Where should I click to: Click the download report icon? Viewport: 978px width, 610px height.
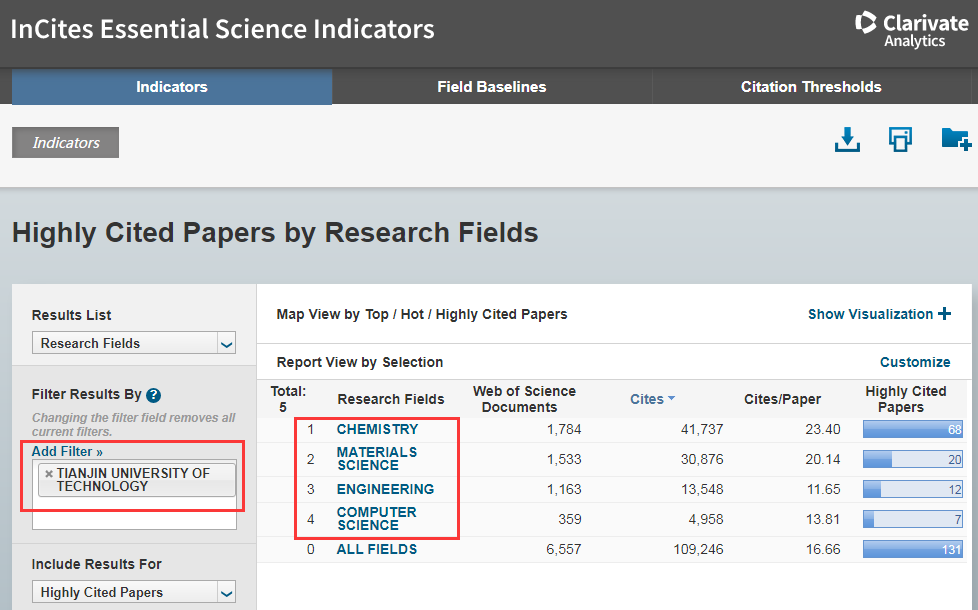(847, 140)
